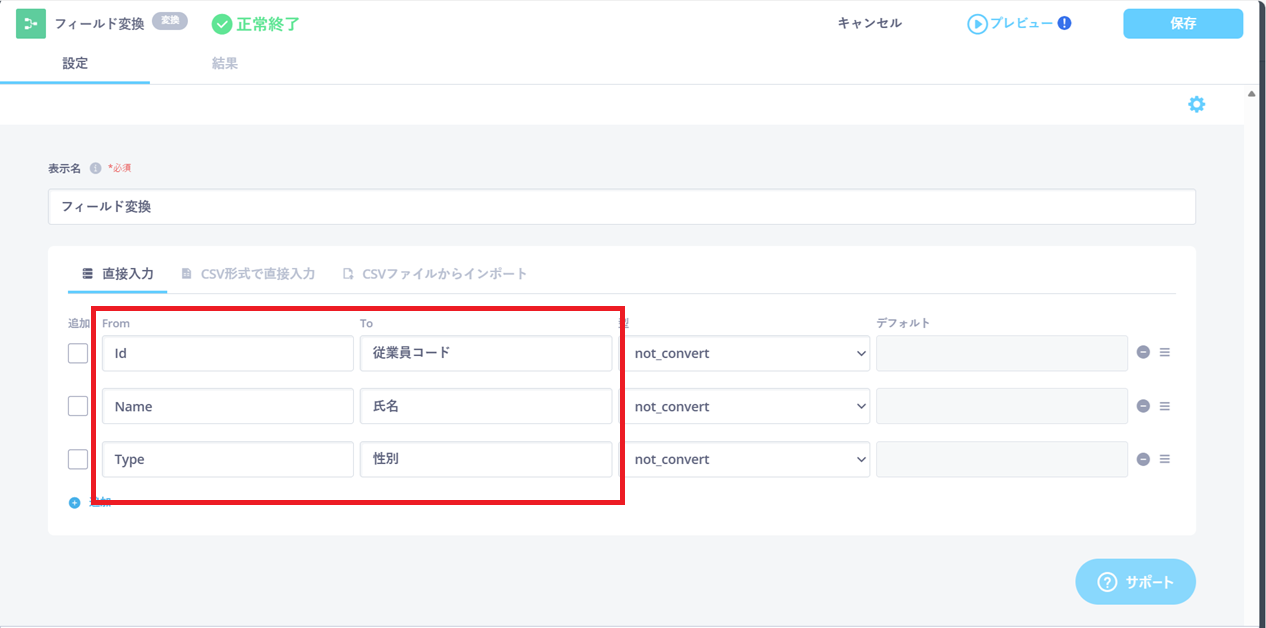Viewport: 1266px width, 628px height.
Task: Click the field conversion node icon
Action: coord(31,23)
